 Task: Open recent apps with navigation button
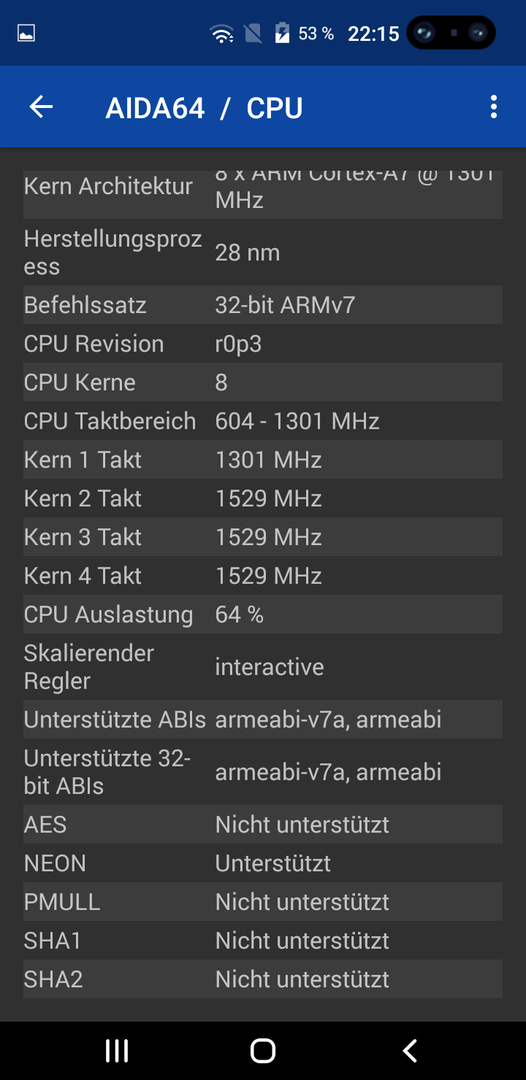pos(117,1050)
